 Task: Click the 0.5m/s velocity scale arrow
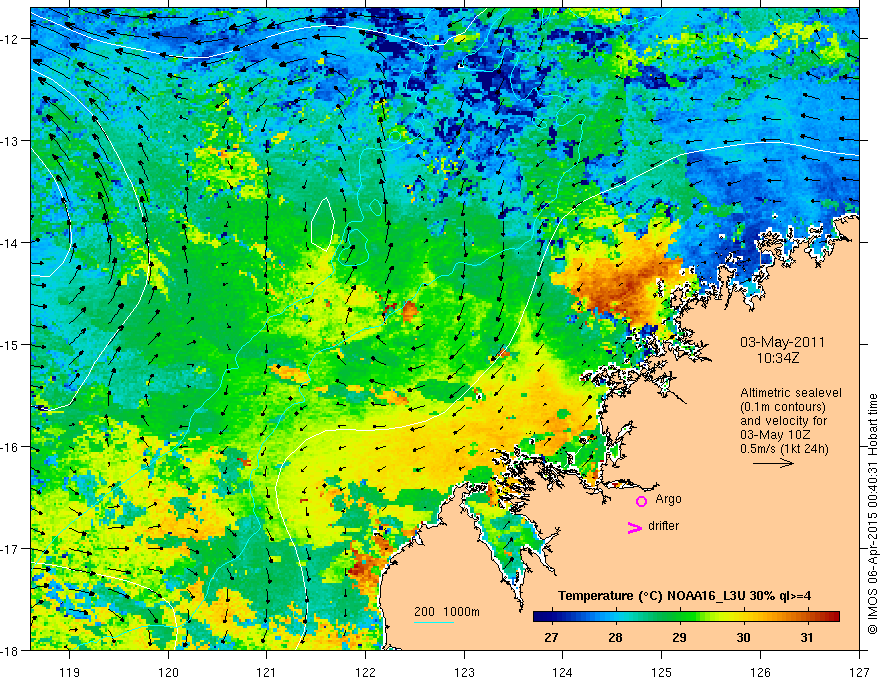pyautogui.click(x=773, y=463)
